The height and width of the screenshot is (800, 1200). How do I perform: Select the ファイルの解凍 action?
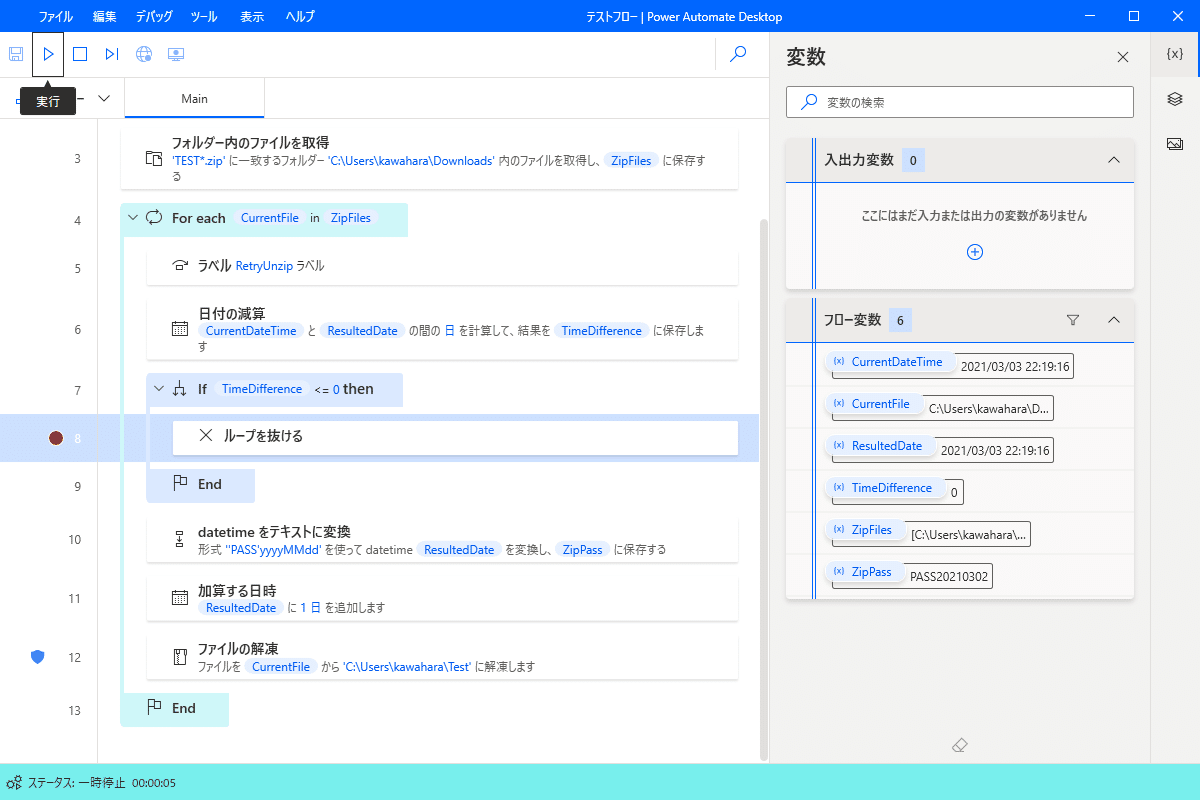[x=442, y=657]
